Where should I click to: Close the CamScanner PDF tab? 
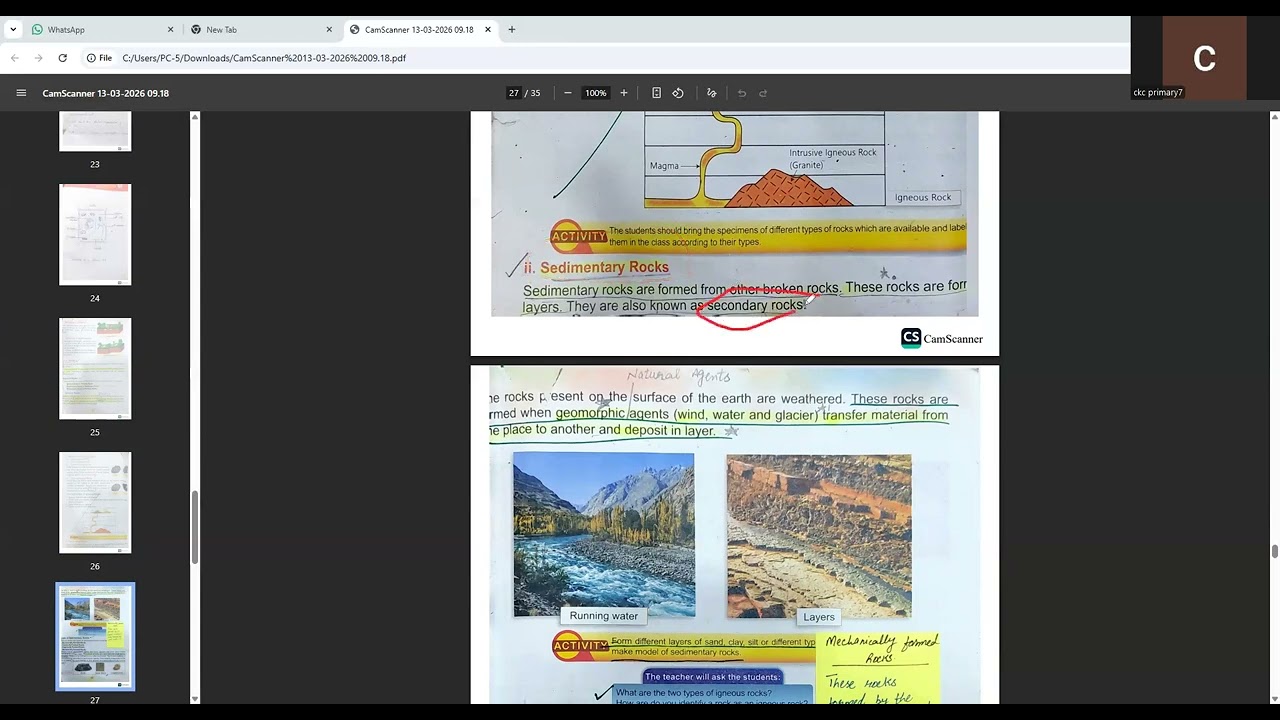[488, 30]
